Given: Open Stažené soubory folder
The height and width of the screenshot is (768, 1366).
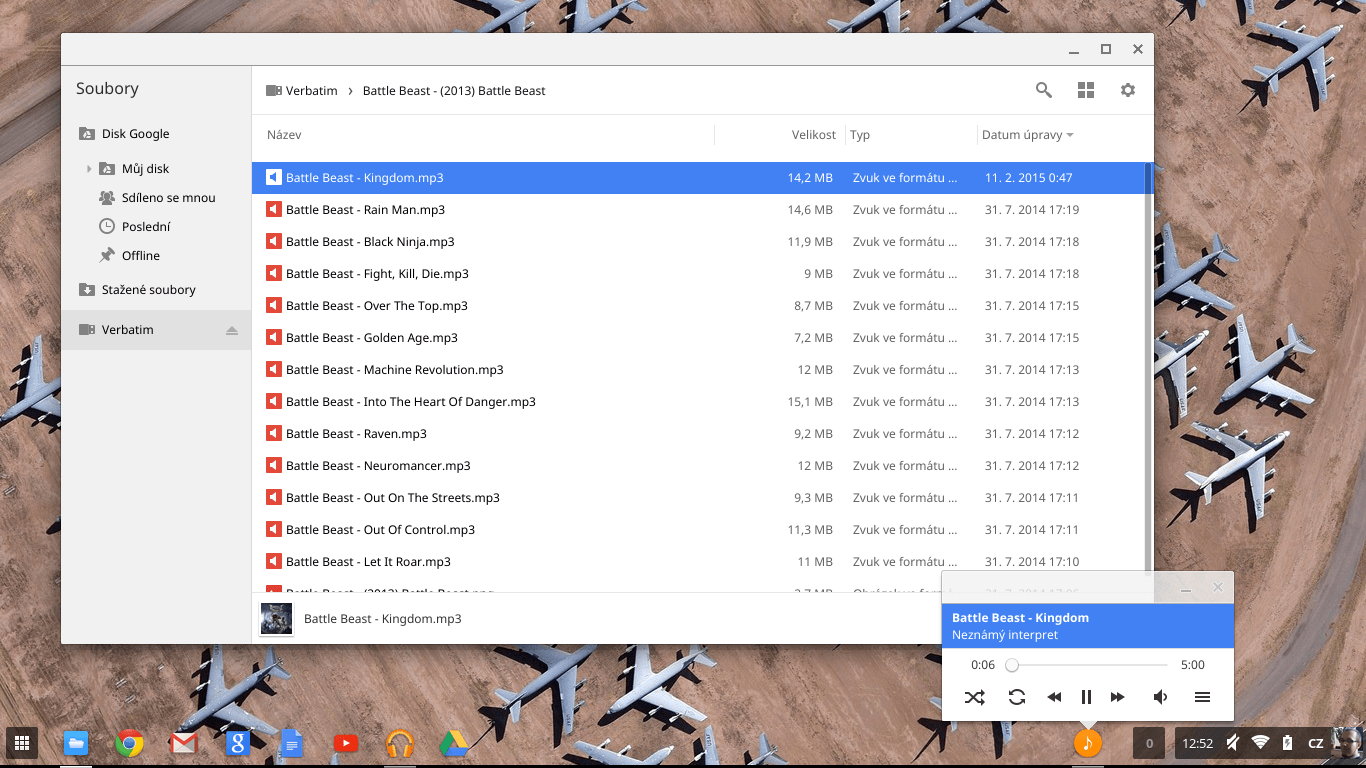Looking at the screenshot, I should (x=148, y=290).
